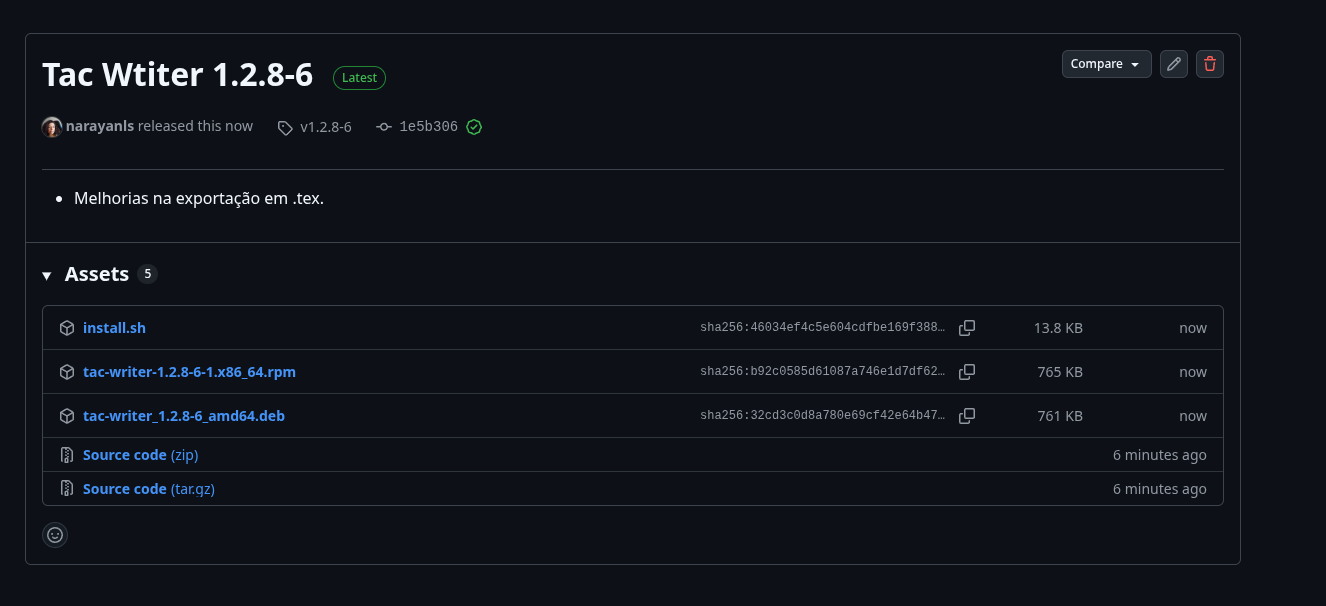The image size is (1326, 606).
Task: Download Source code (tar.gz)
Action: coord(148,489)
